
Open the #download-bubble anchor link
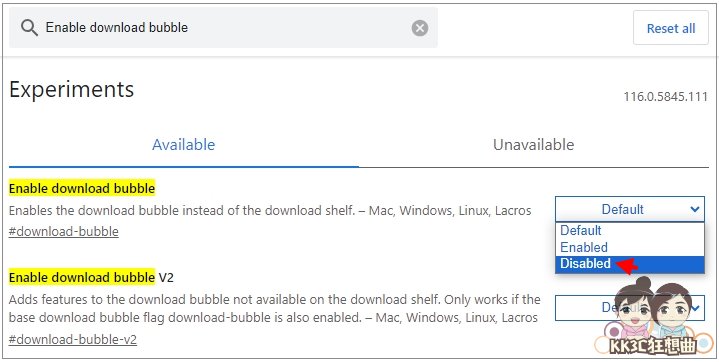click(64, 231)
